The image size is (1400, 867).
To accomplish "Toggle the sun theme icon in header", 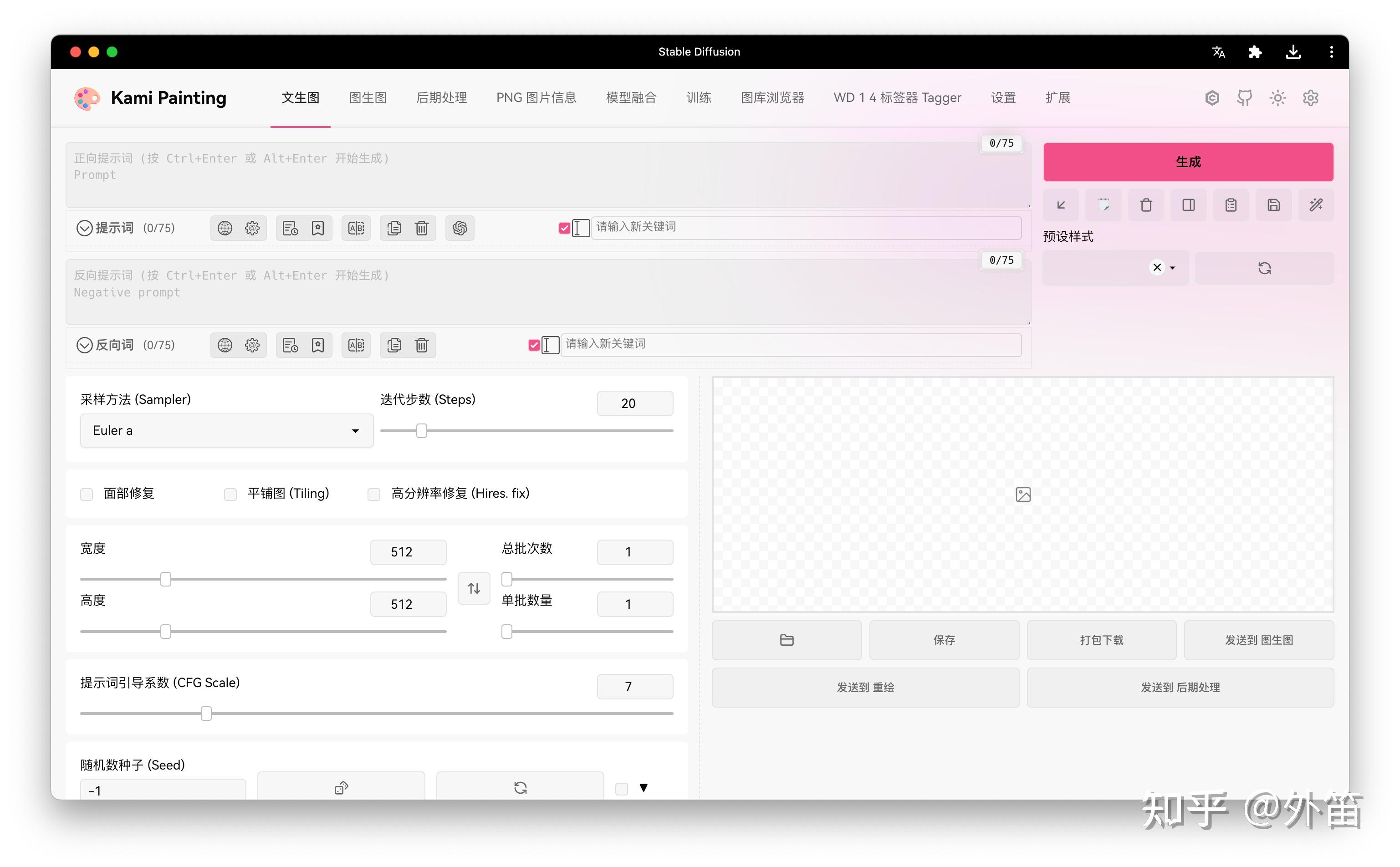I will (x=1277, y=98).
